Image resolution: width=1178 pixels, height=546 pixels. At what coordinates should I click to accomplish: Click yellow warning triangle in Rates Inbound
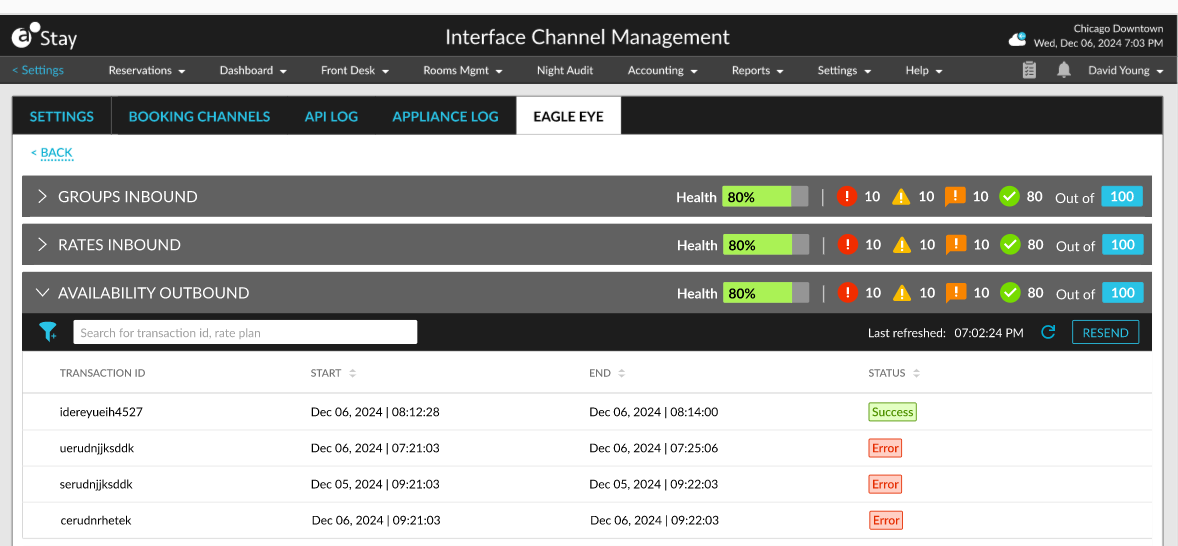pyautogui.click(x=901, y=245)
